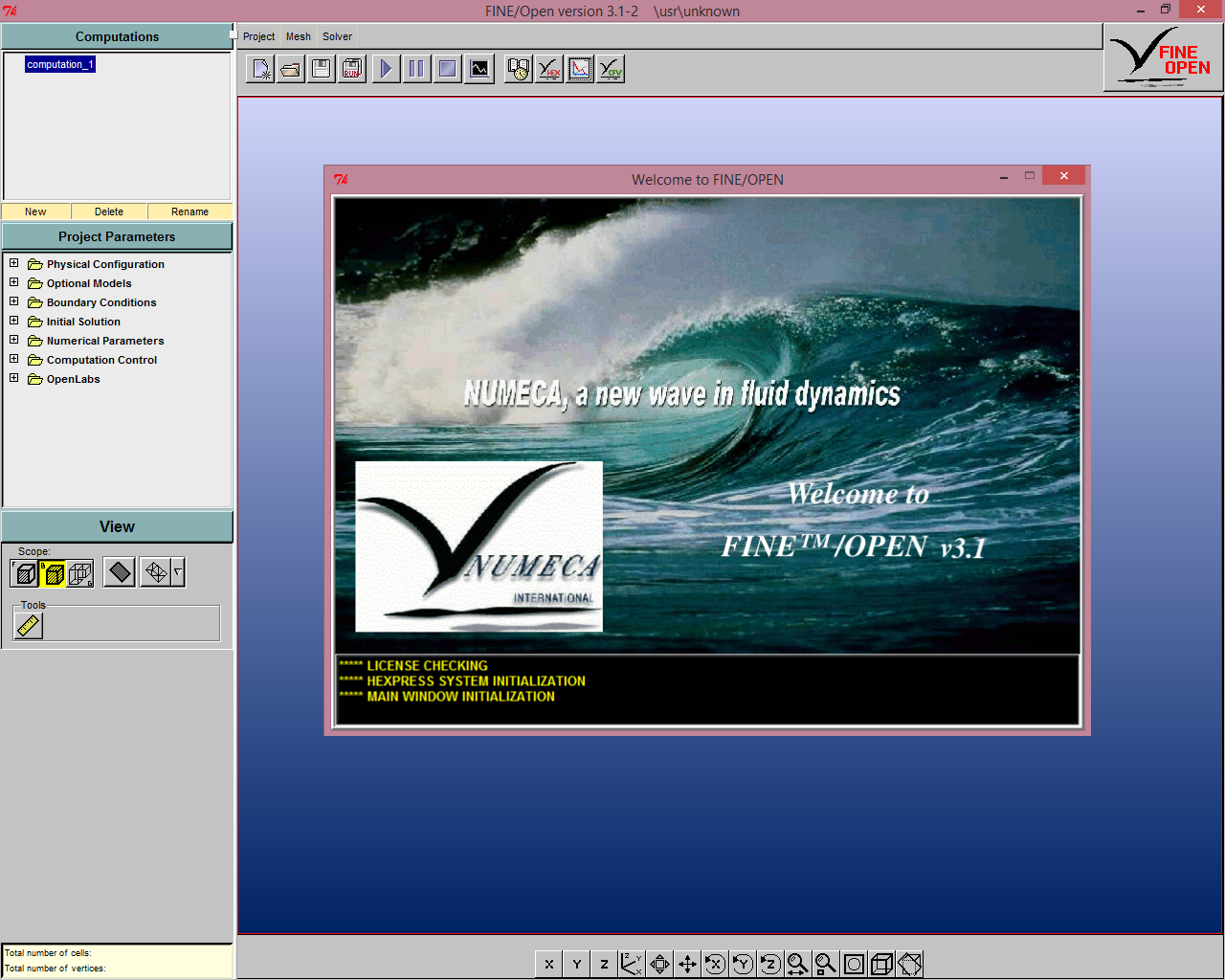Click the FINE OPEN logo at top right

(x=1163, y=57)
